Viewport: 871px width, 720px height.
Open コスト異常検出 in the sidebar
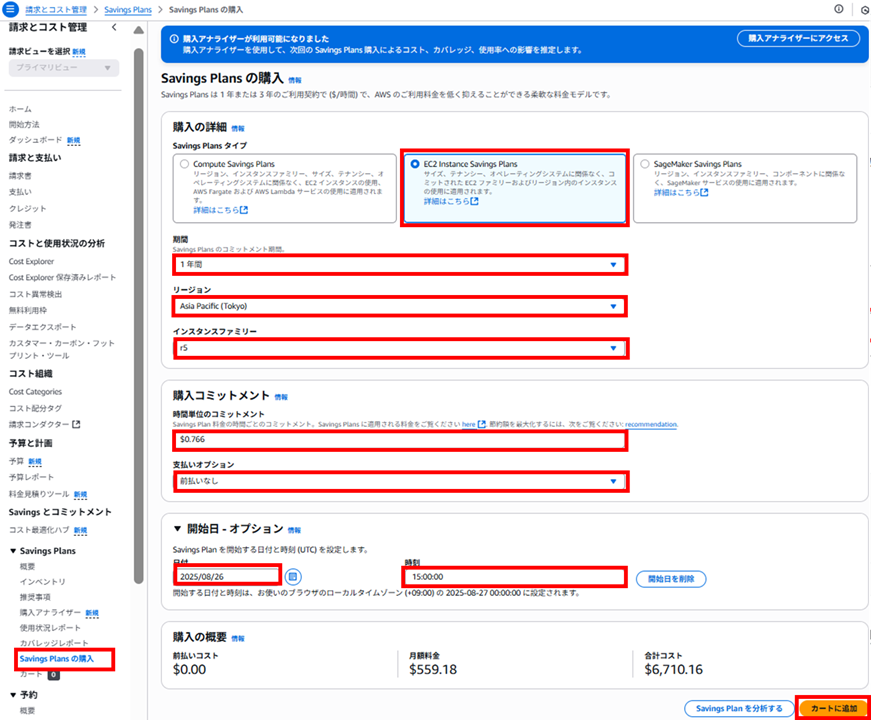coord(35,294)
